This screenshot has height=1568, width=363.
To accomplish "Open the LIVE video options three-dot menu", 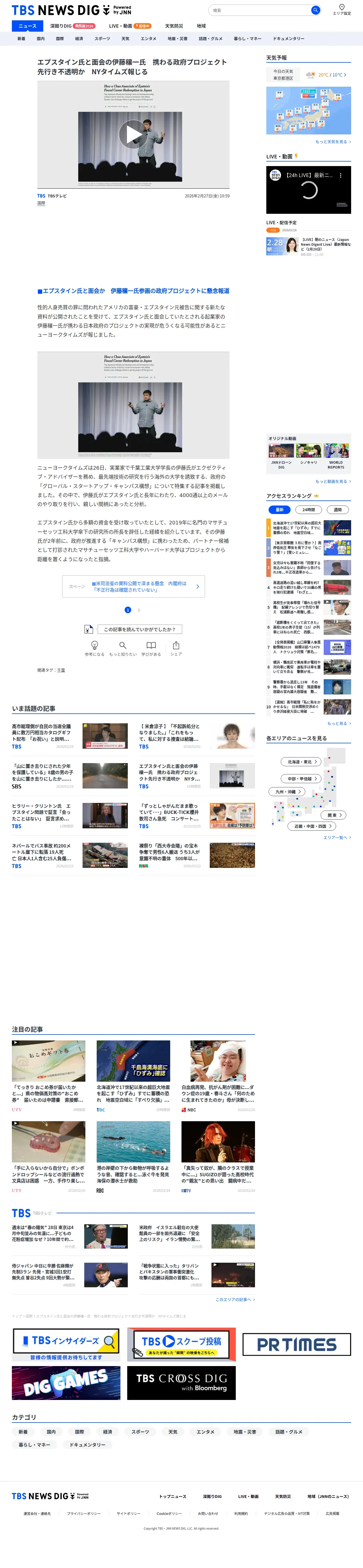I will tap(340, 175).
